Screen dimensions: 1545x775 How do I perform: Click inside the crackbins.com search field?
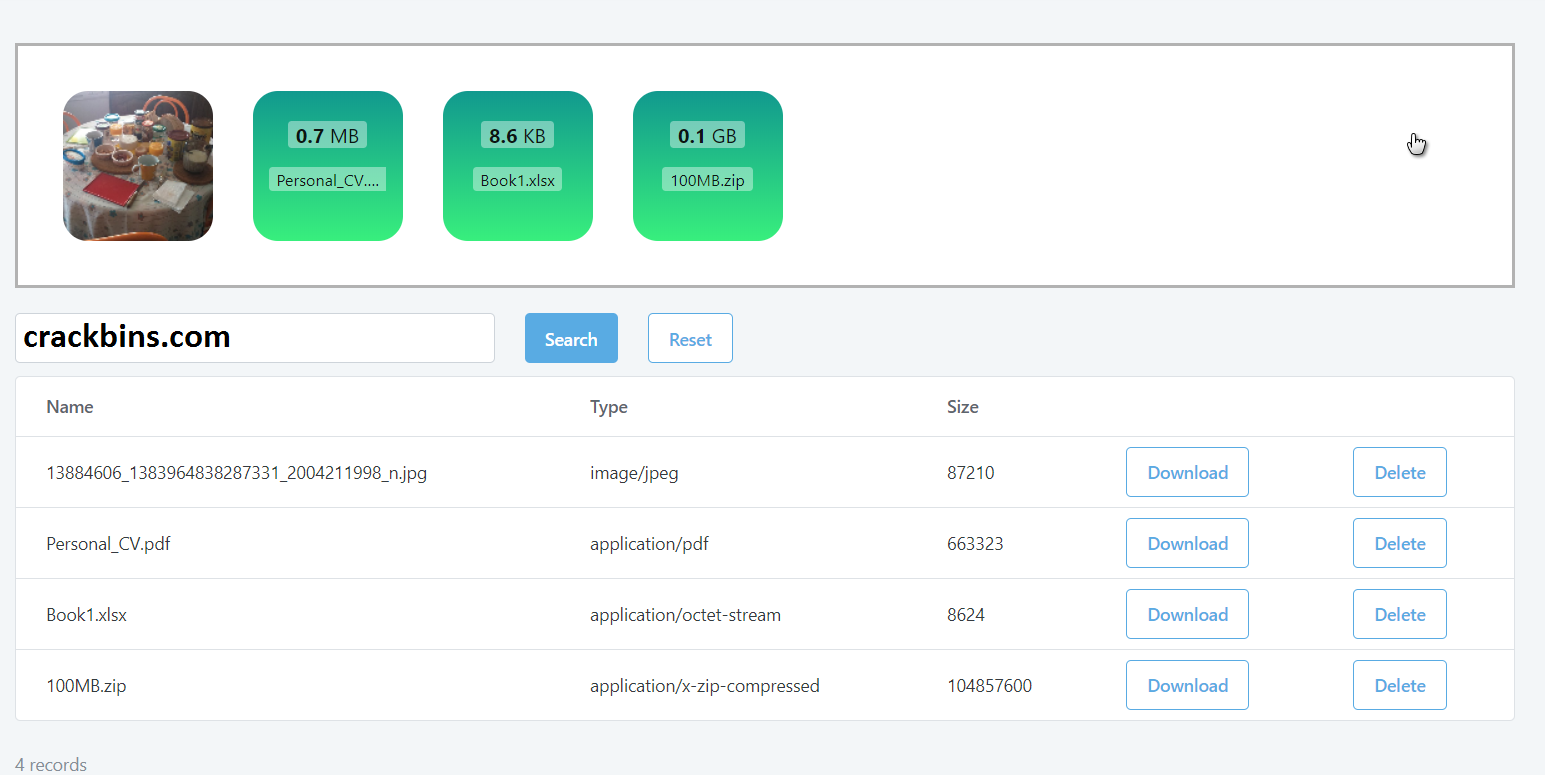click(x=255, y=338)
